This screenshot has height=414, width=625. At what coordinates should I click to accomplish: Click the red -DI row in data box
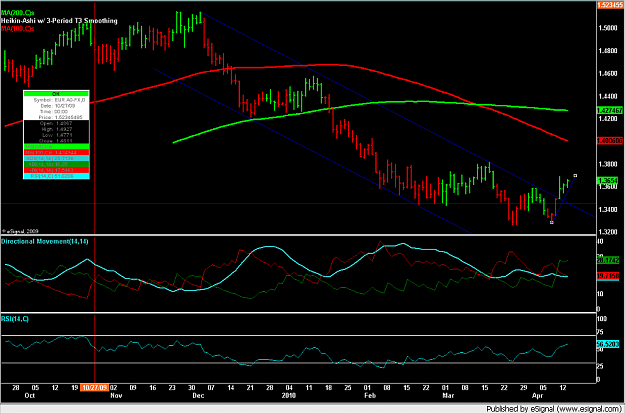[x=56, y=170]
